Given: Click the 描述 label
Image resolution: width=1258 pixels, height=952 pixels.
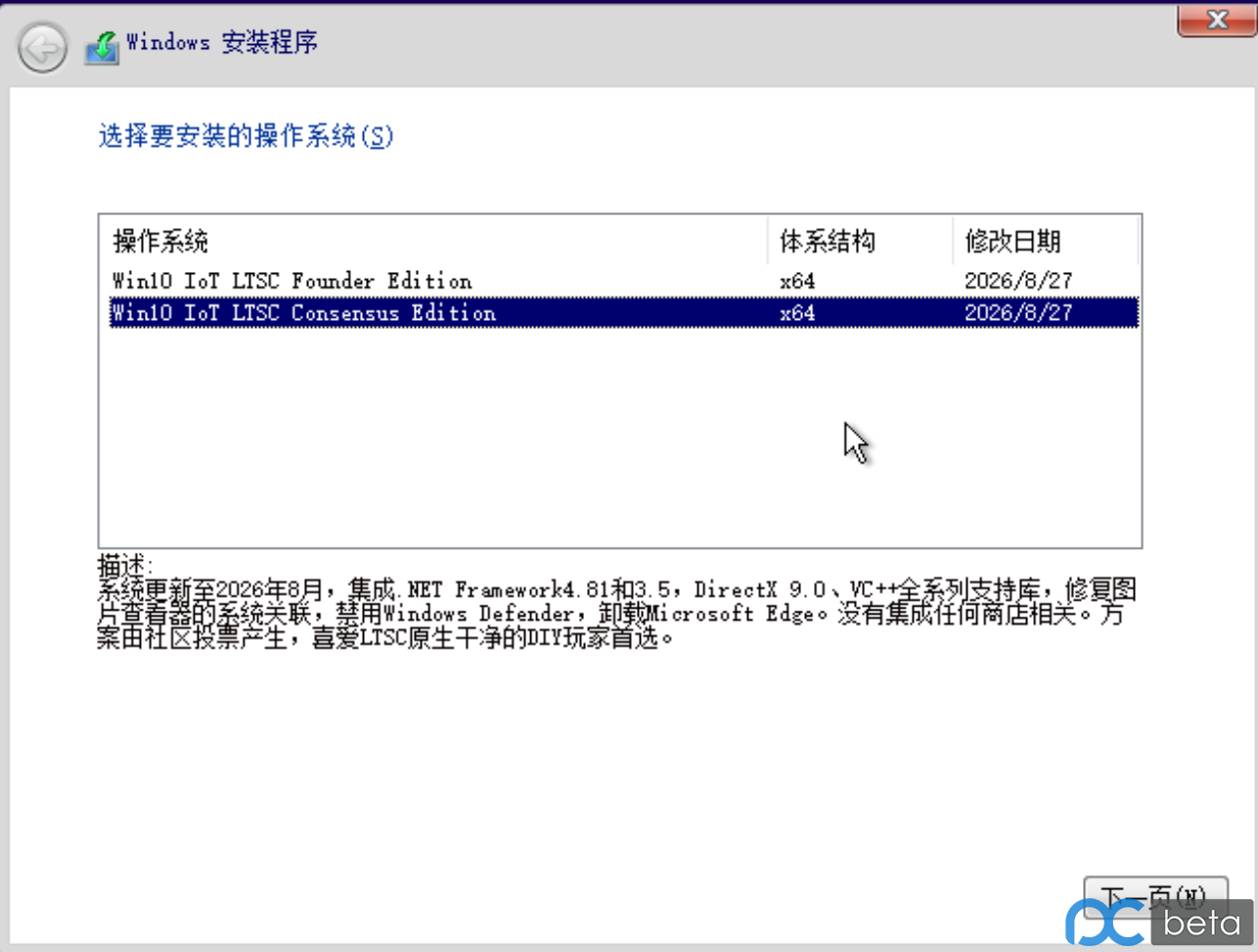Looking at the screenshot, I should [x=124, y=565].
